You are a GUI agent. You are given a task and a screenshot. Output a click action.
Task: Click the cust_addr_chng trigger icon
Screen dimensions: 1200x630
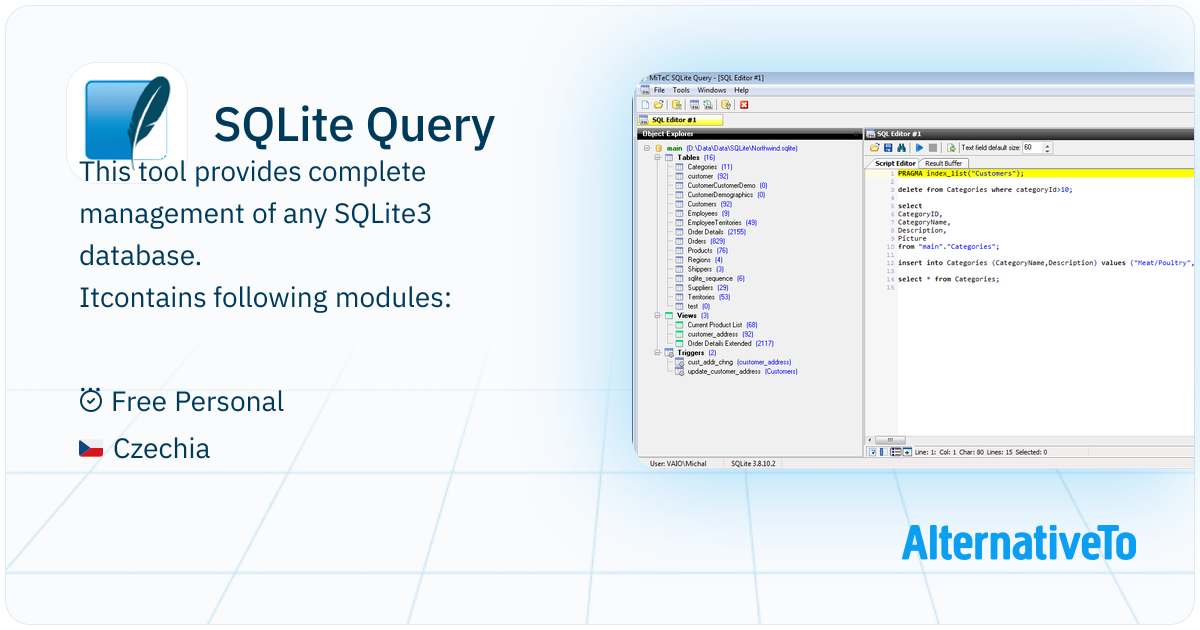679,362
